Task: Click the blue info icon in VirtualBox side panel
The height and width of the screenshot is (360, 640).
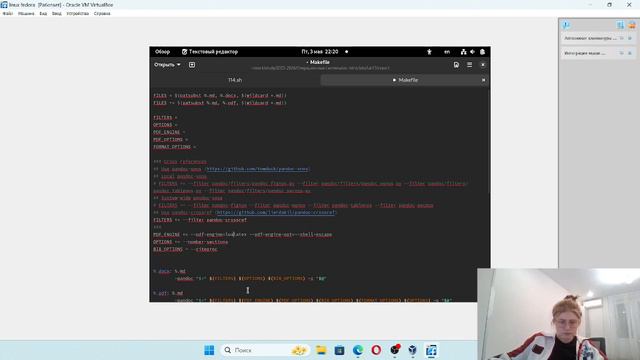Action: tap(566, 25)
